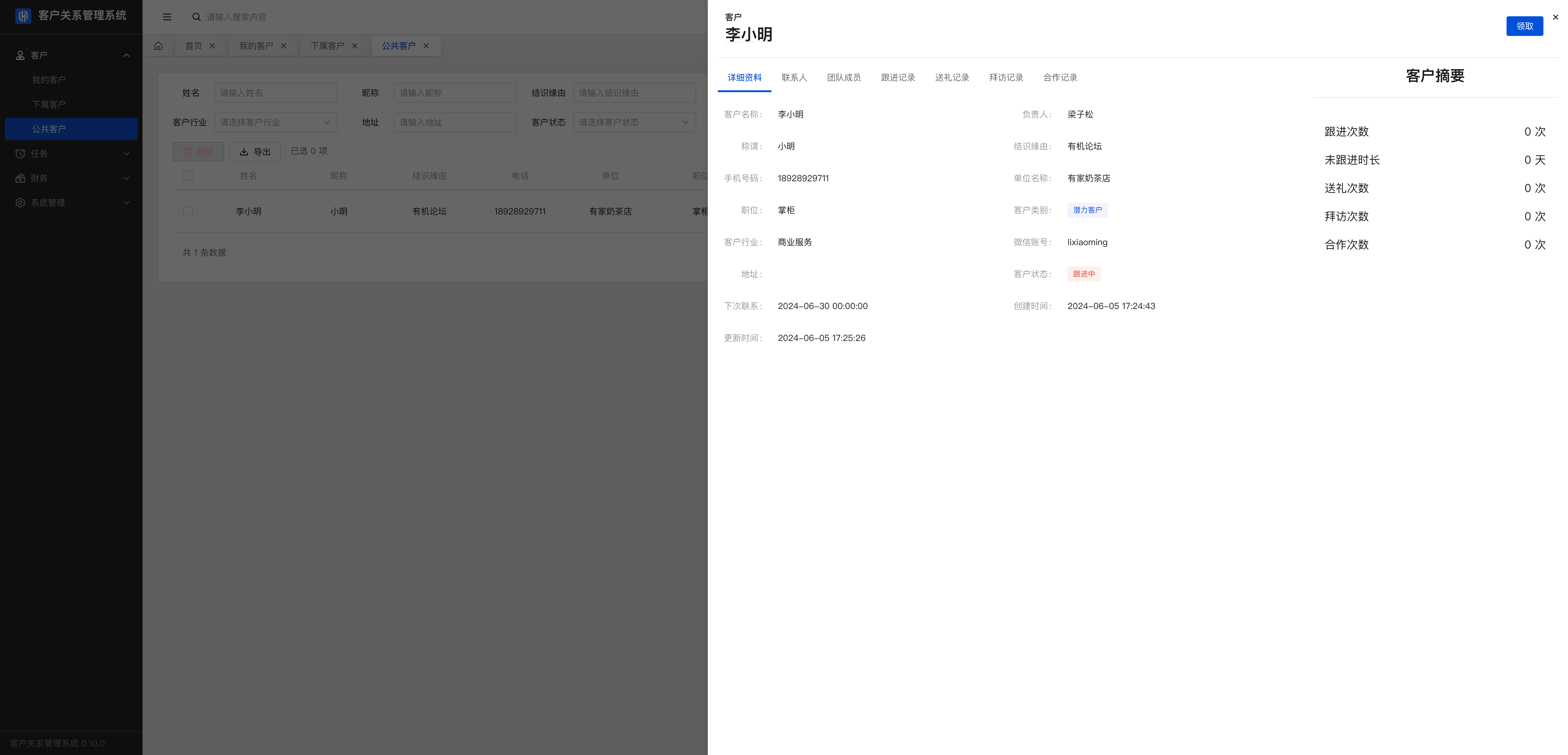The width and height of the screenshot is (1568, 755).
Task: Close the 我的客户 tab
Action: (x=284, y=46)
